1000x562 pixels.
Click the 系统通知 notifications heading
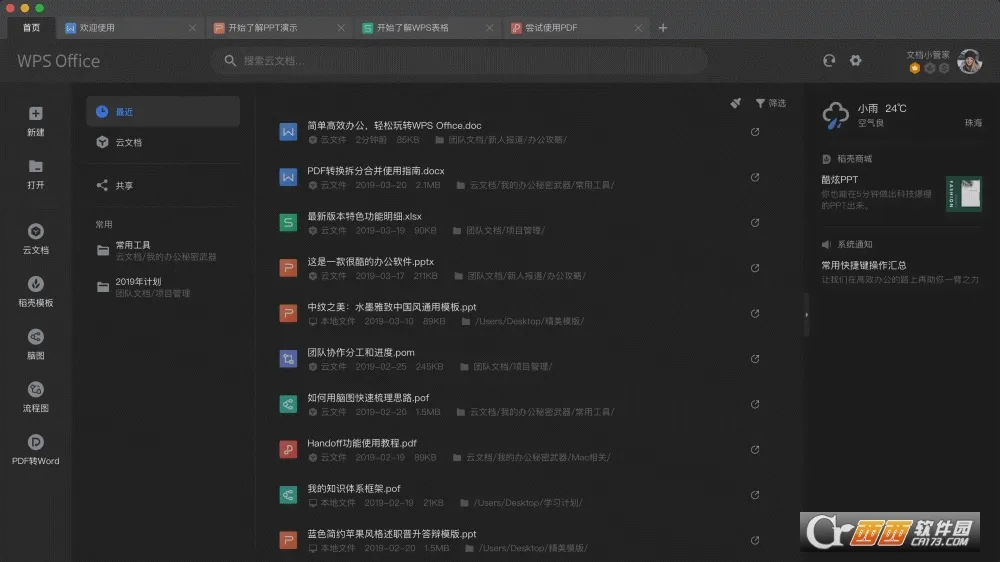pyautogui.click(x=854, y=244)
